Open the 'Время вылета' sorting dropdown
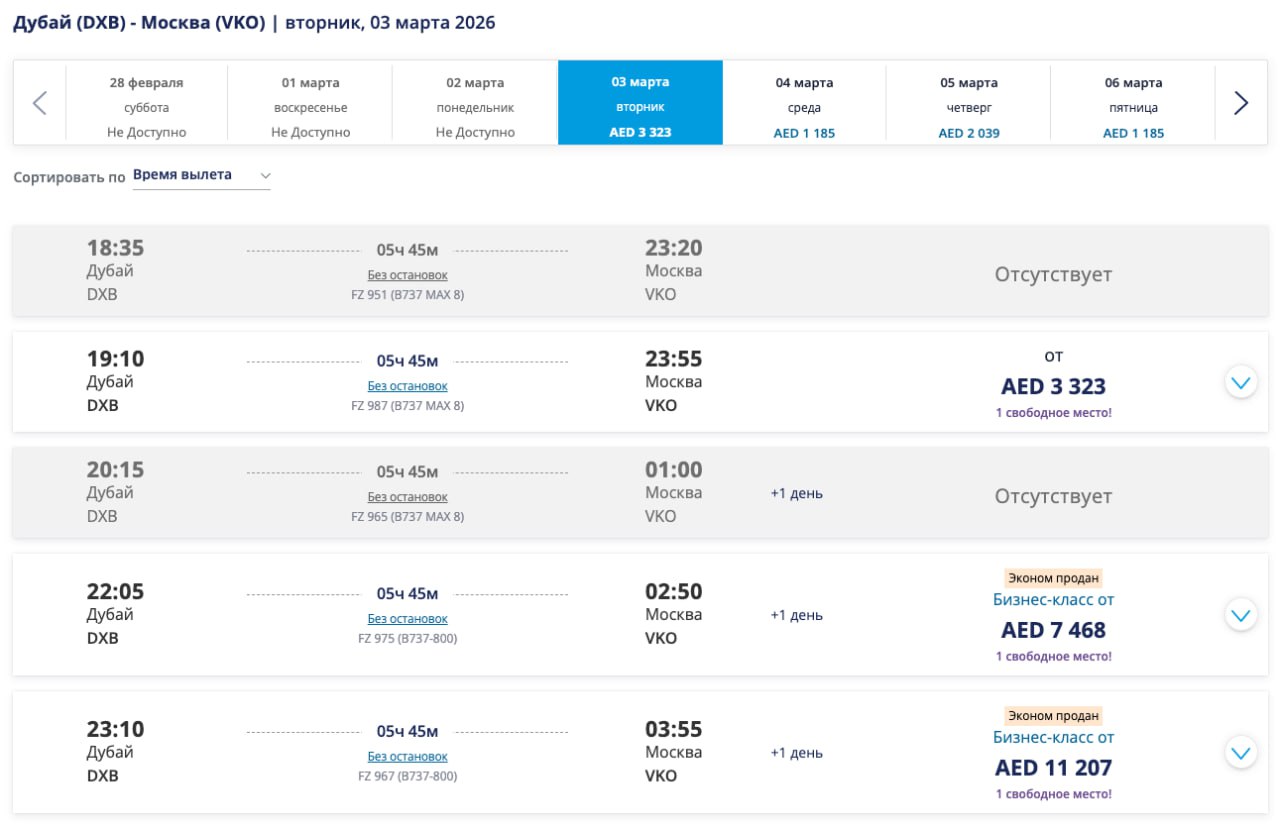This screenshot has width=1280, height=826. coord(200,173)
